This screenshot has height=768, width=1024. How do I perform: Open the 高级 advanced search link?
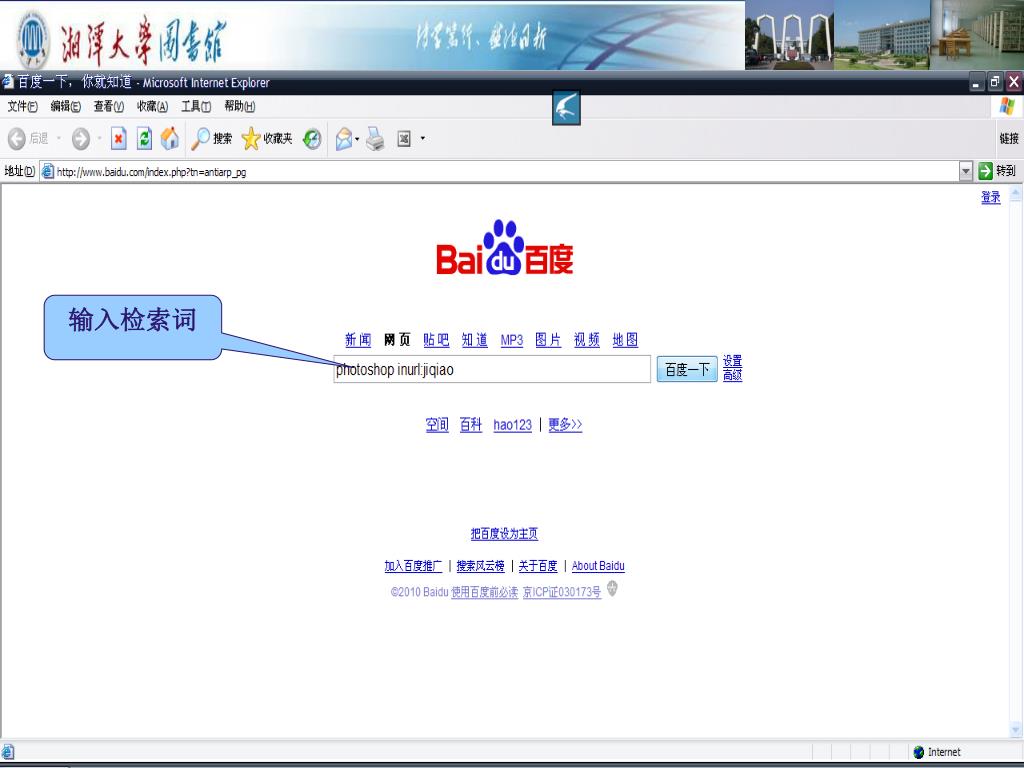coord(732,375)
